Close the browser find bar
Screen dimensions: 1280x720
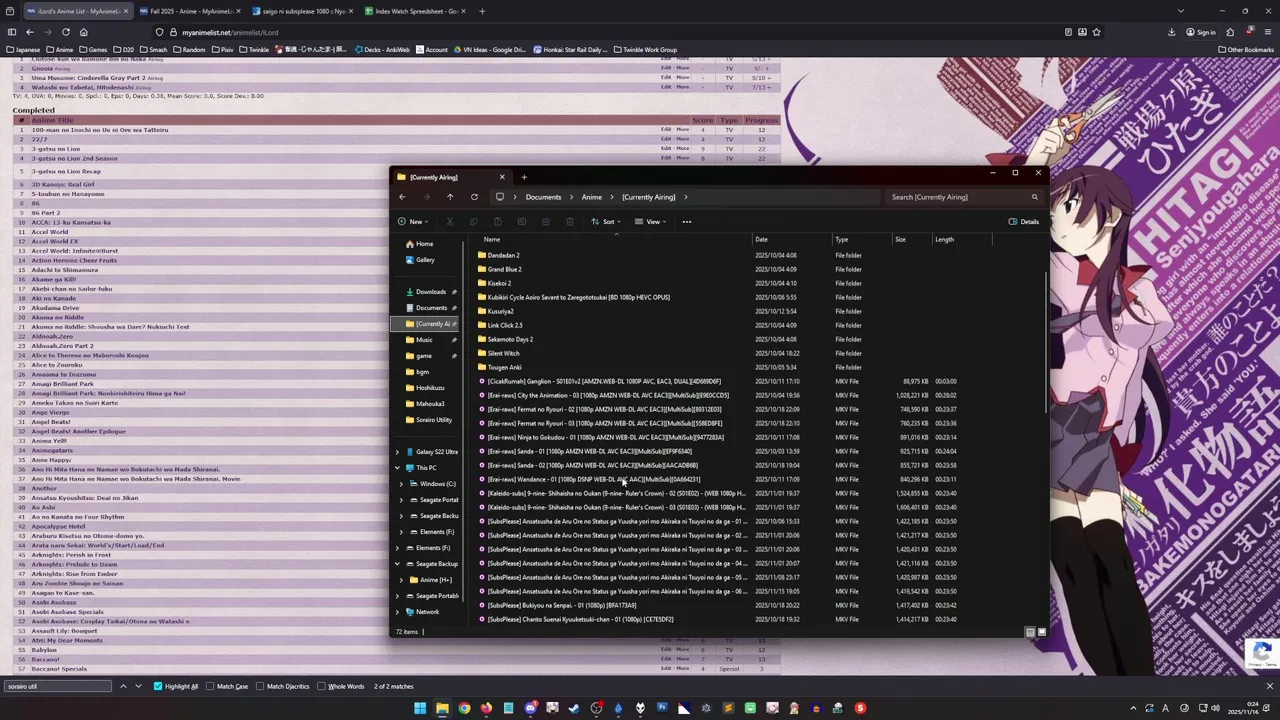1270,686
